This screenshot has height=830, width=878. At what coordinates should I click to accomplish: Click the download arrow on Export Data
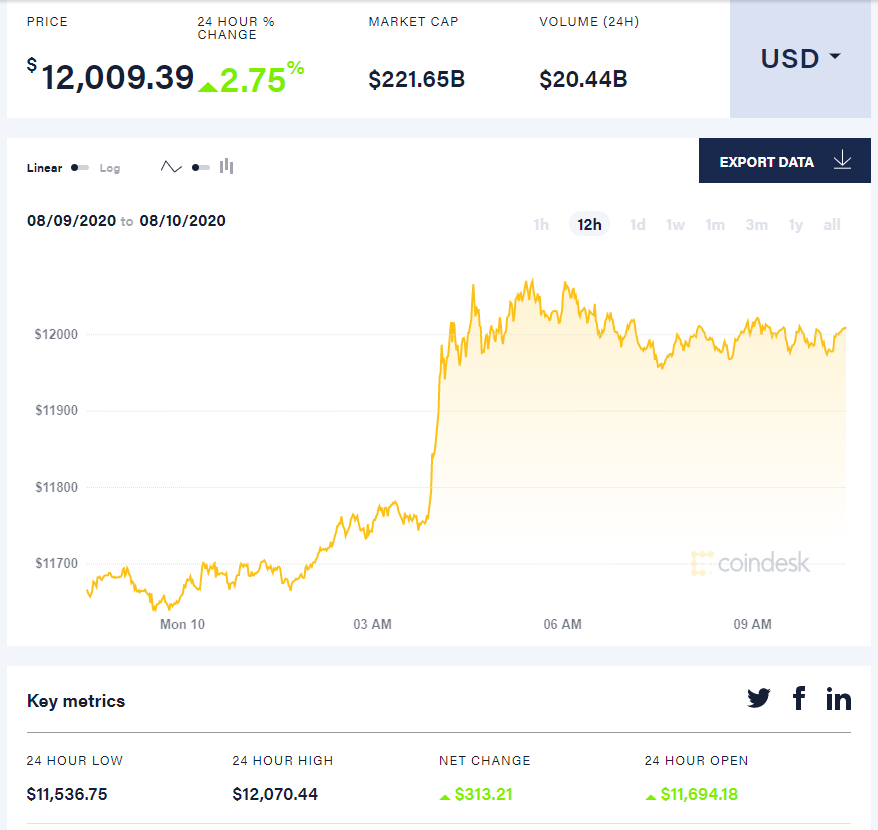click(843, 160)
